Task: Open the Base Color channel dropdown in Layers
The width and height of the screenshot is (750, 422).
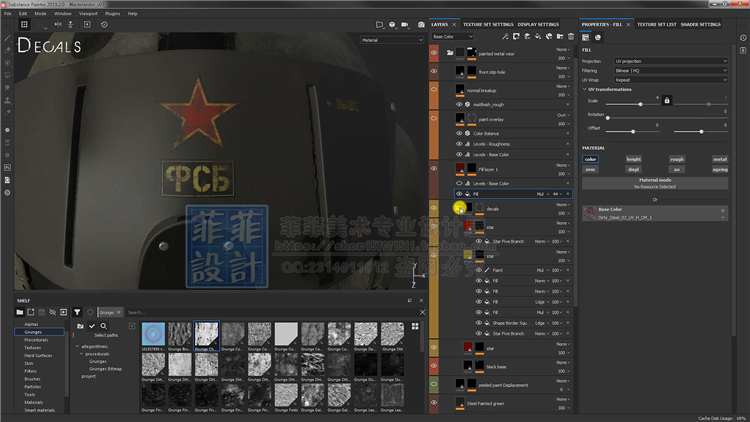Action: click(x=452, y=36)
